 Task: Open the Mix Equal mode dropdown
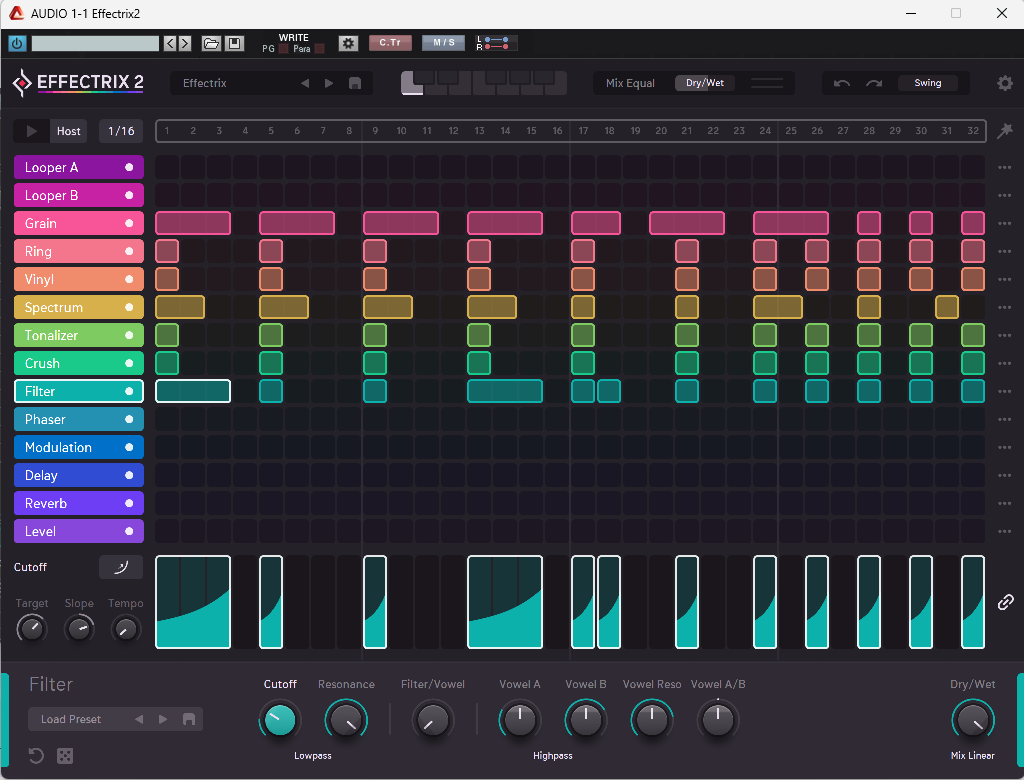(630, 83)
